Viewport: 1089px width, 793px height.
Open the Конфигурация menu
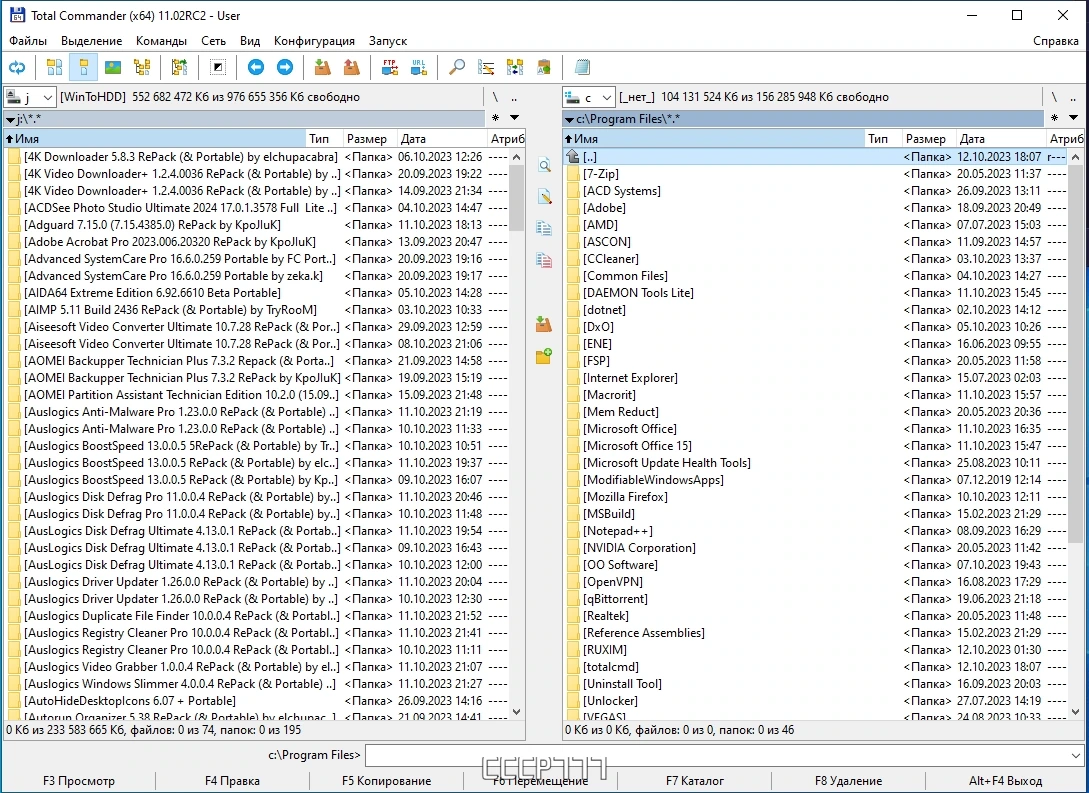[x=314, y=41]
